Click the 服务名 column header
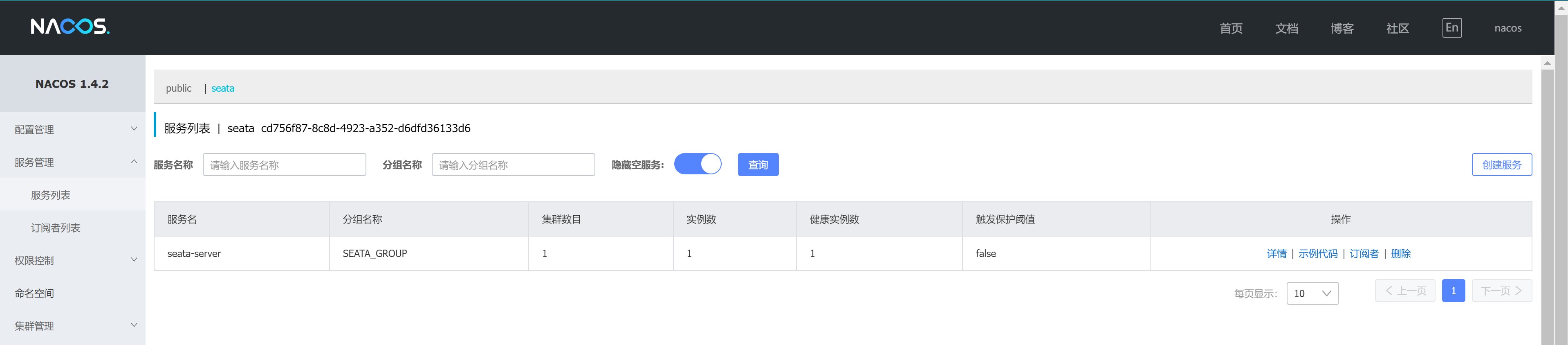This screenshot has height=345, width=1568. point(242,219)
